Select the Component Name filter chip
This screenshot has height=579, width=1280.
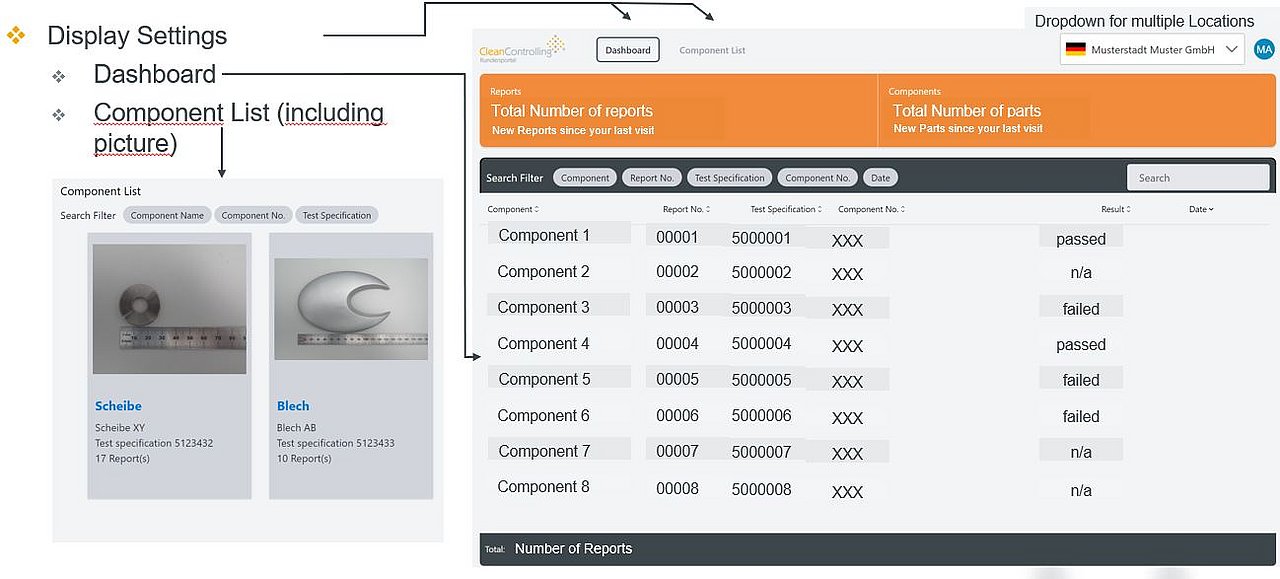tap(167, 215)
